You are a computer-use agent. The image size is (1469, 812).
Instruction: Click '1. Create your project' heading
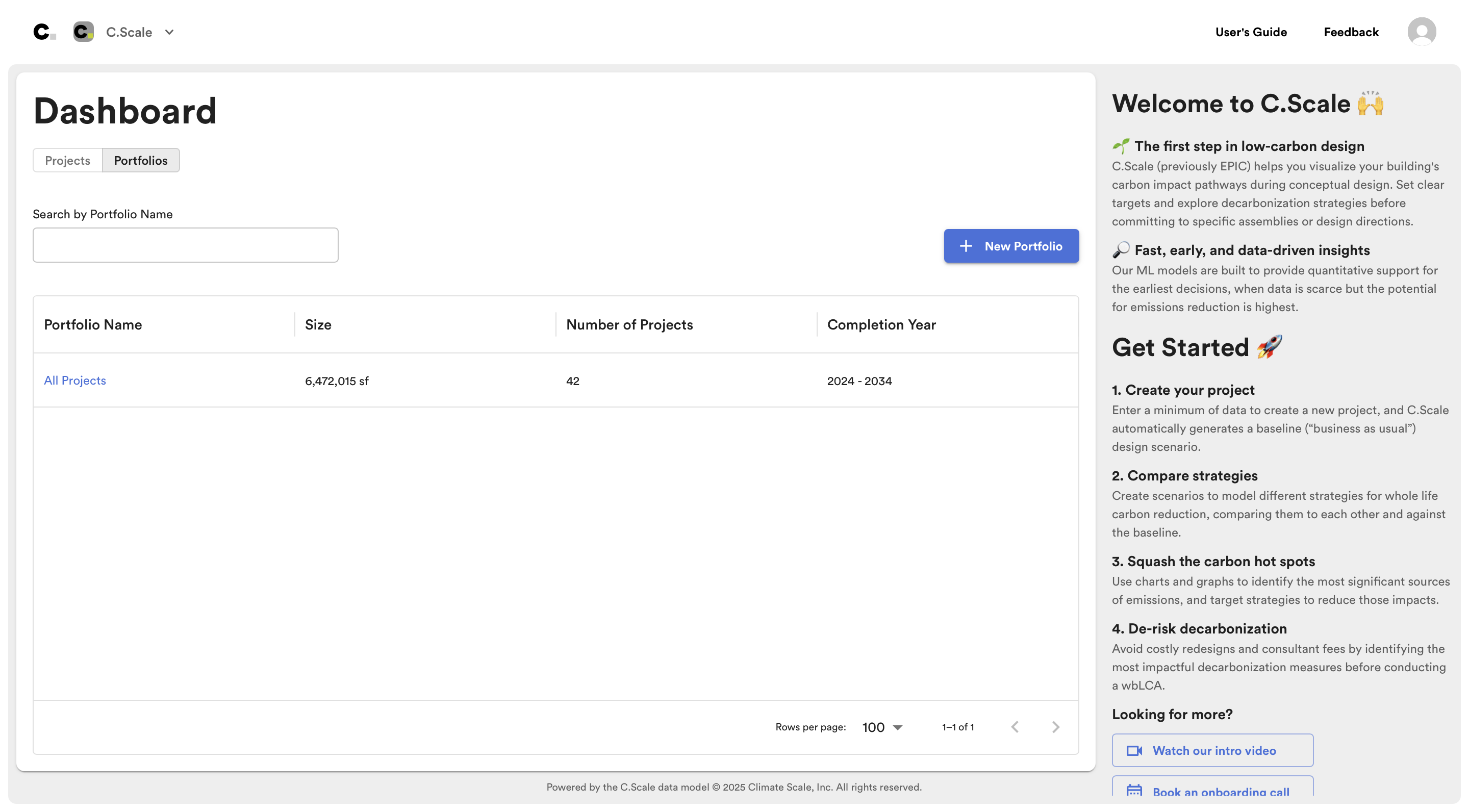pyautogui.click(x=1183, y=390)
